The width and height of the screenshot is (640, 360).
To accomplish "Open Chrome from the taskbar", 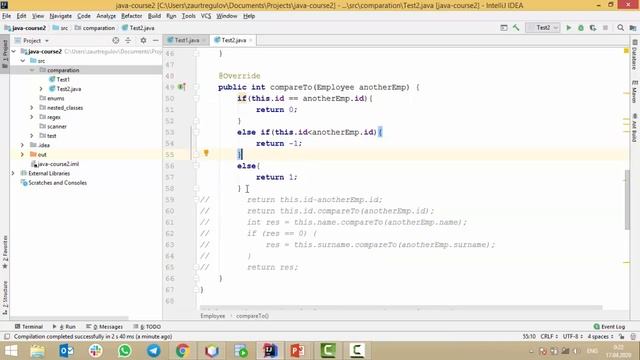I will [x=183, y=351].
